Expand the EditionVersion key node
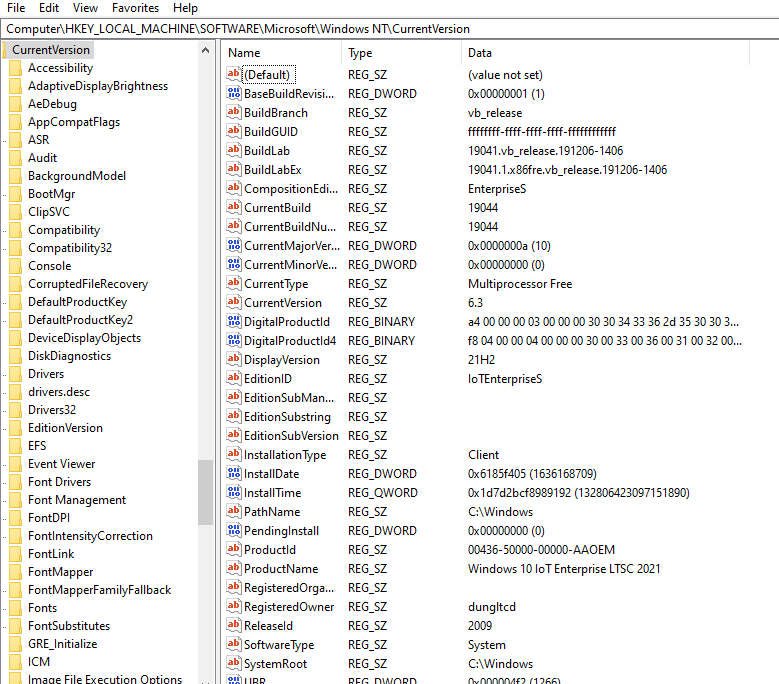 point(4,428)
